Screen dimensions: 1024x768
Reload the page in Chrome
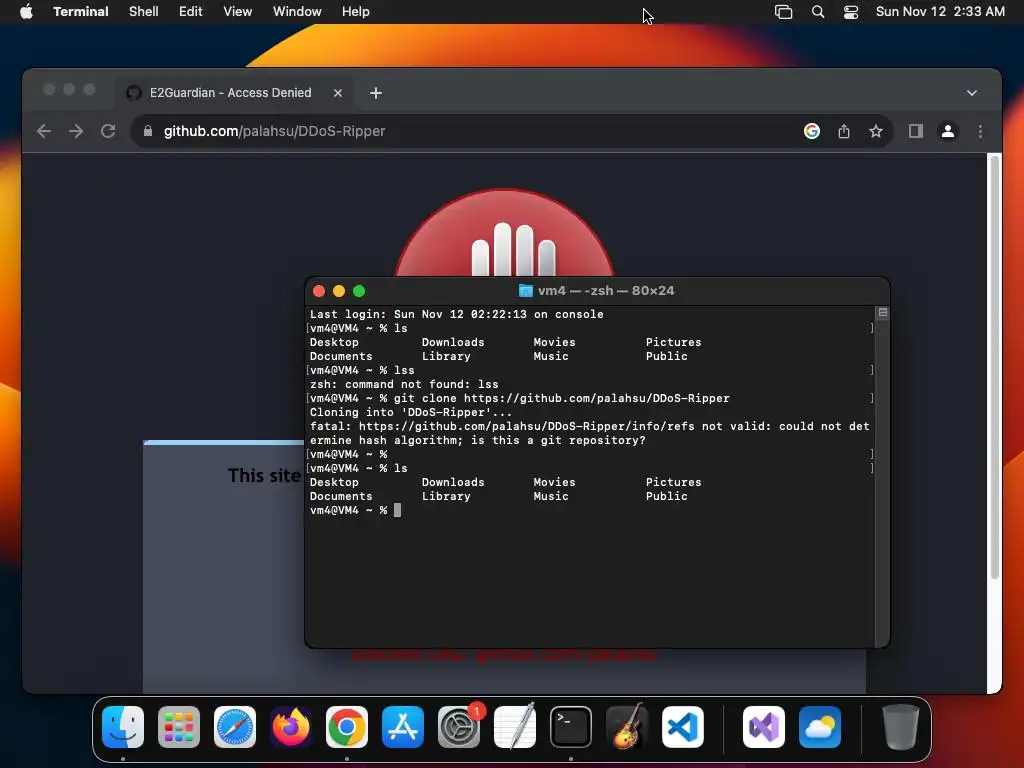pos(108,131)
